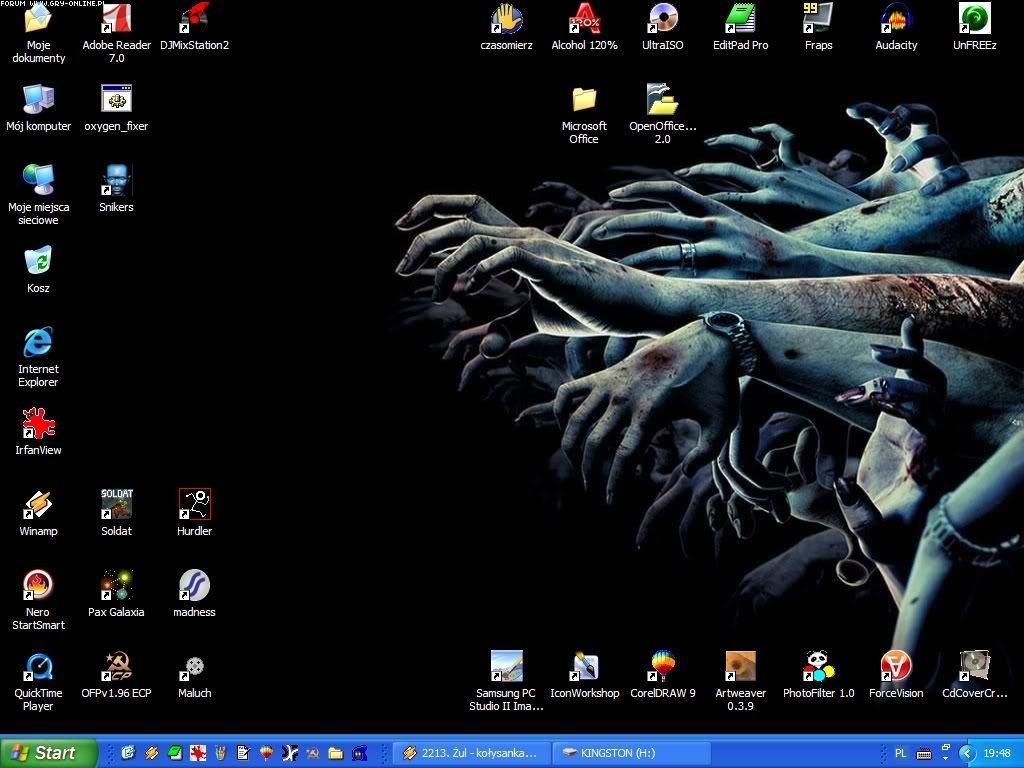Select the Snikers desktop shortcut
This screenshot has height=768, width=1024.
click(116, 189)
